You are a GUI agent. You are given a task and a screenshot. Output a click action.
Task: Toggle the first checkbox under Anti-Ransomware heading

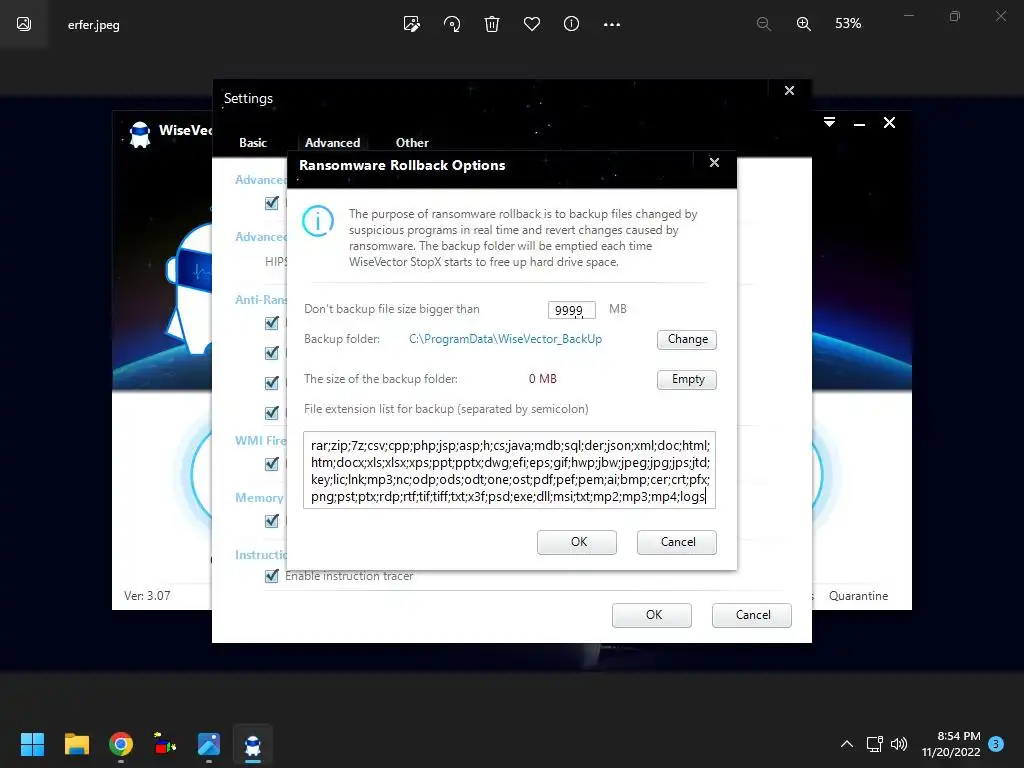coord(272,323)
